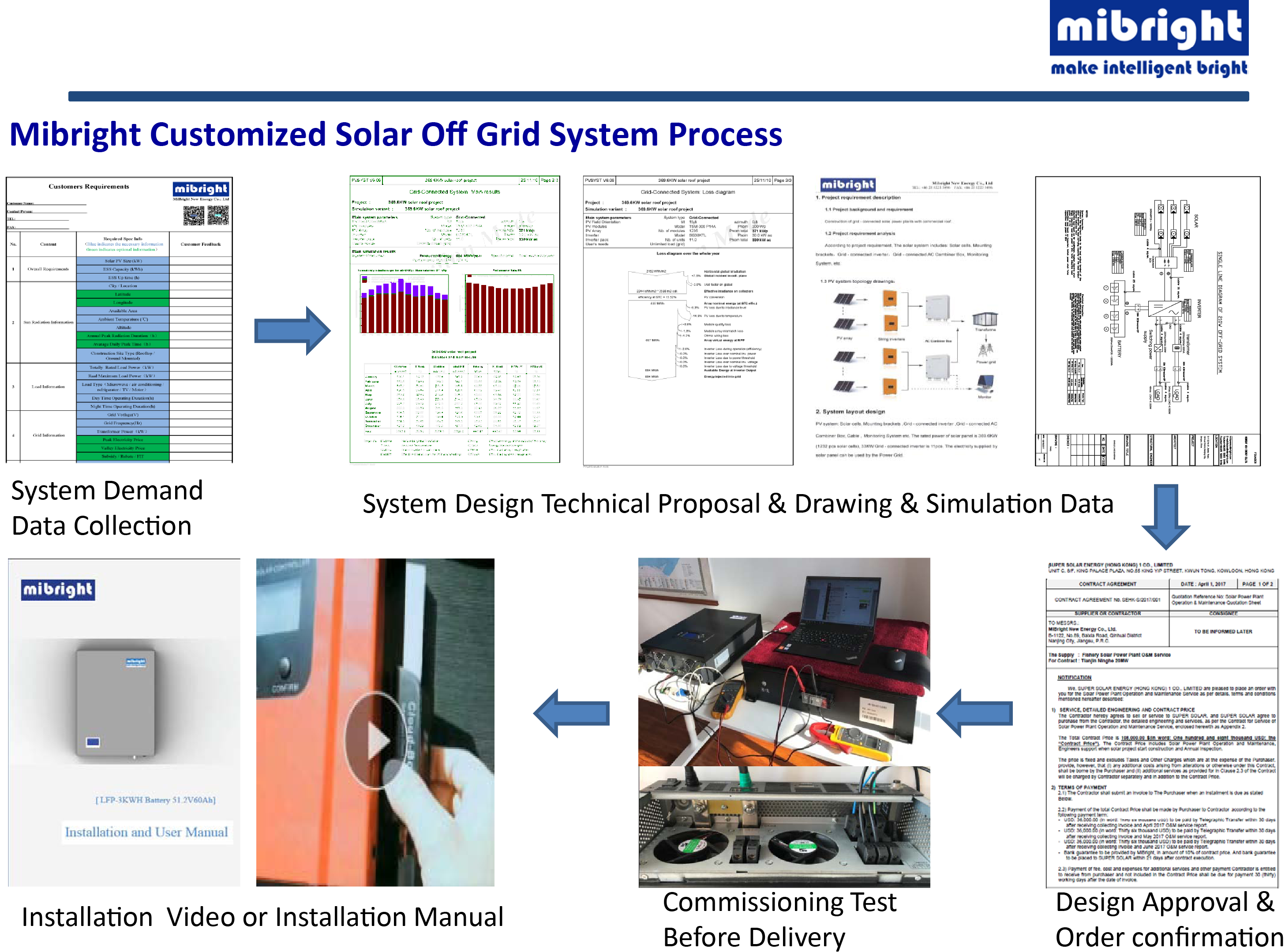Click the mibright logo on the manual cover
The height and width of the screenshot is (952, 1285).
[58, 589]
